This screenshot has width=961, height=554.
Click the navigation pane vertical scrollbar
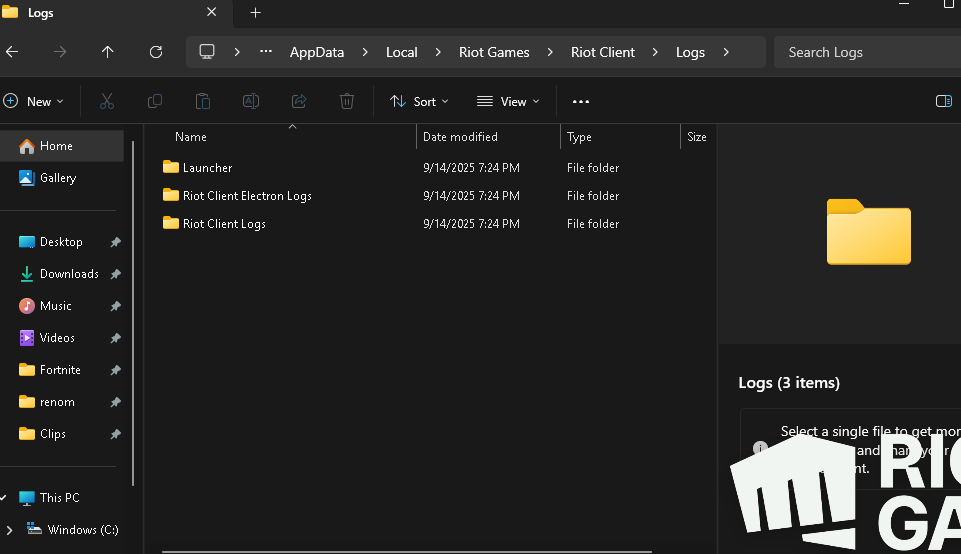[133, 313]
